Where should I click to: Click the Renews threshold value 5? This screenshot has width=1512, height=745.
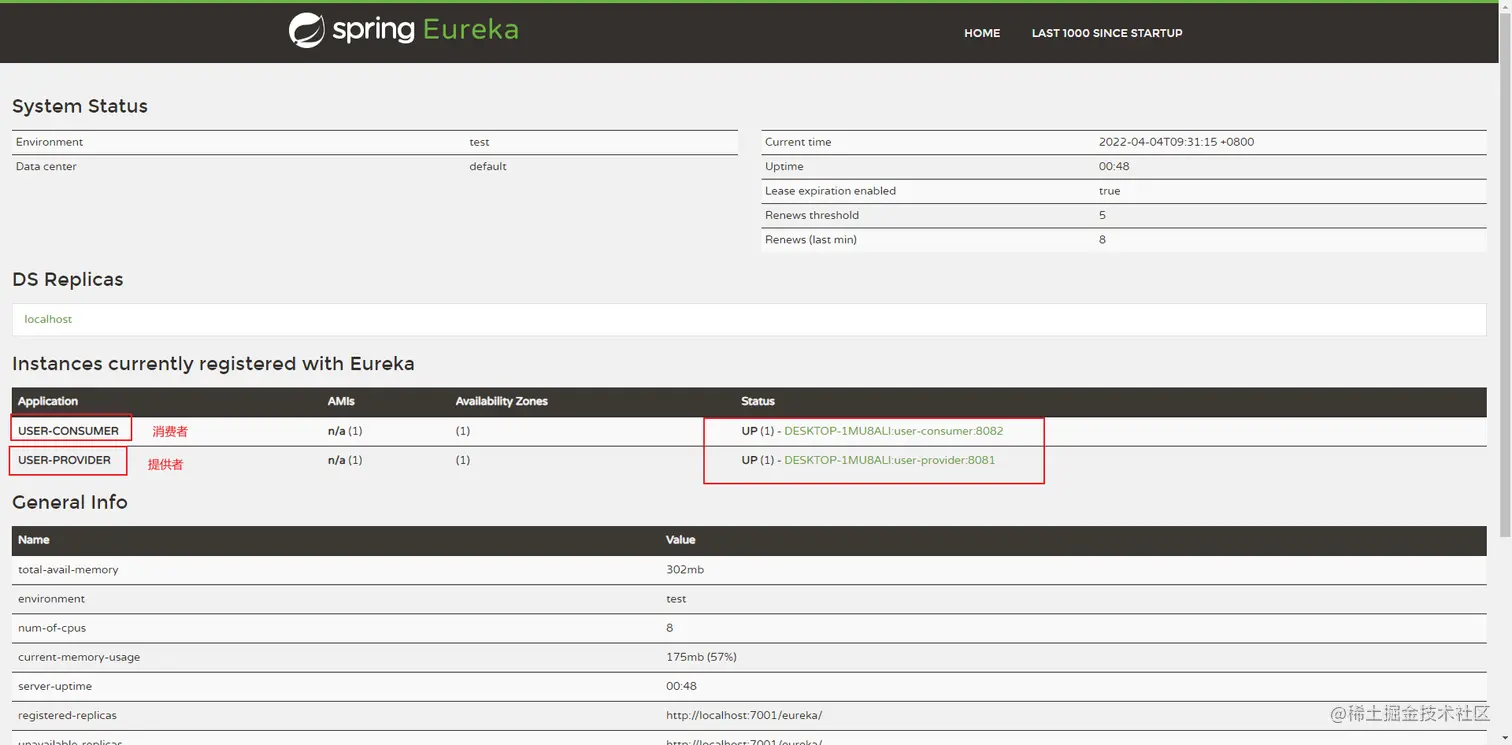(x=1102, y=215)
